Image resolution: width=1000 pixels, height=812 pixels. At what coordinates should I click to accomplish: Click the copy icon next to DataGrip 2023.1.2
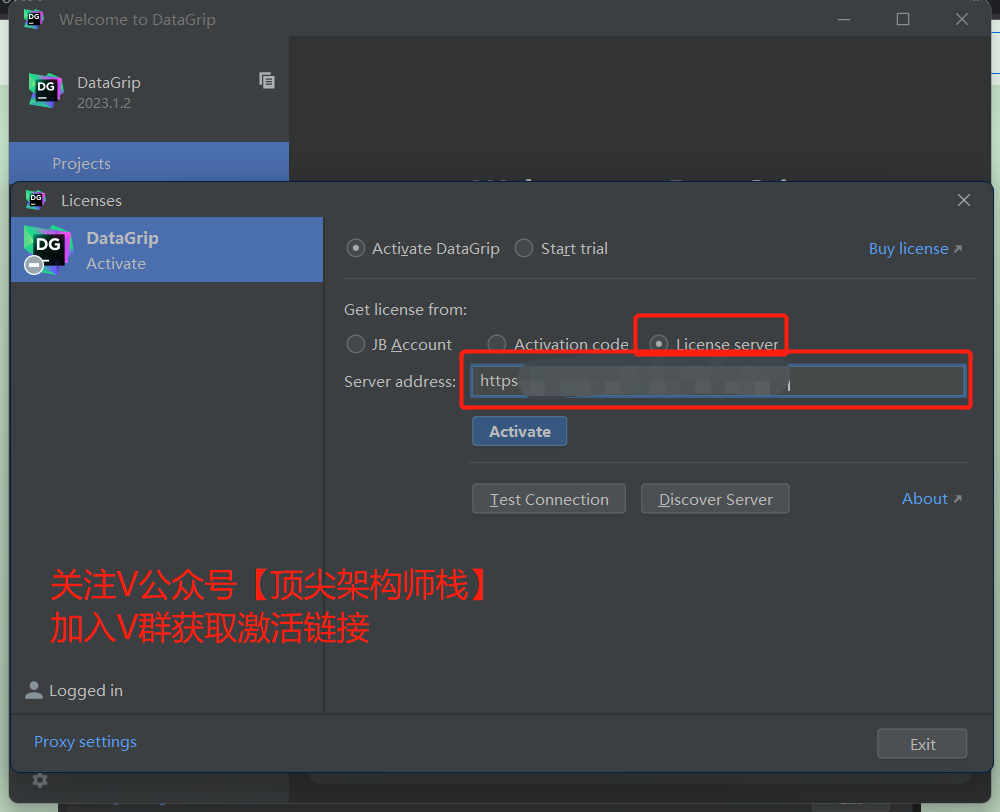tap(267, 80)
